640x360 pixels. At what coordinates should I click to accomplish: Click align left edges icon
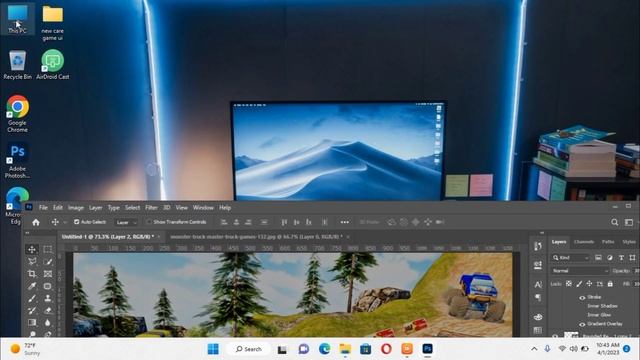point(224,222)
